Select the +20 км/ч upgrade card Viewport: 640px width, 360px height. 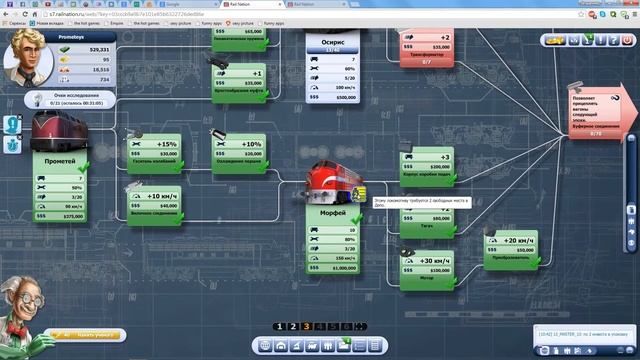[511, 250]
